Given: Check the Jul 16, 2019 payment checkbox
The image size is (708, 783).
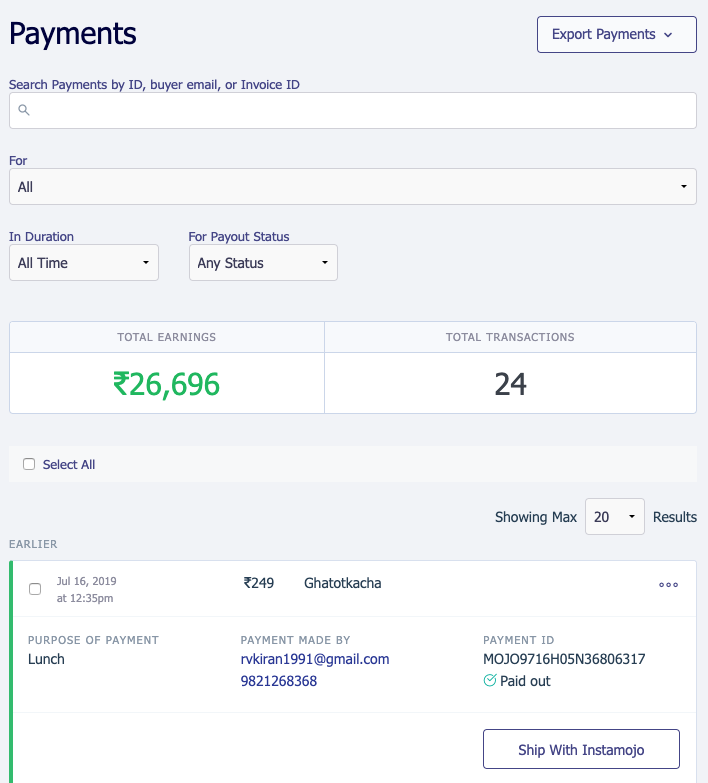Looking at the screenshot, I should (35, 589).
